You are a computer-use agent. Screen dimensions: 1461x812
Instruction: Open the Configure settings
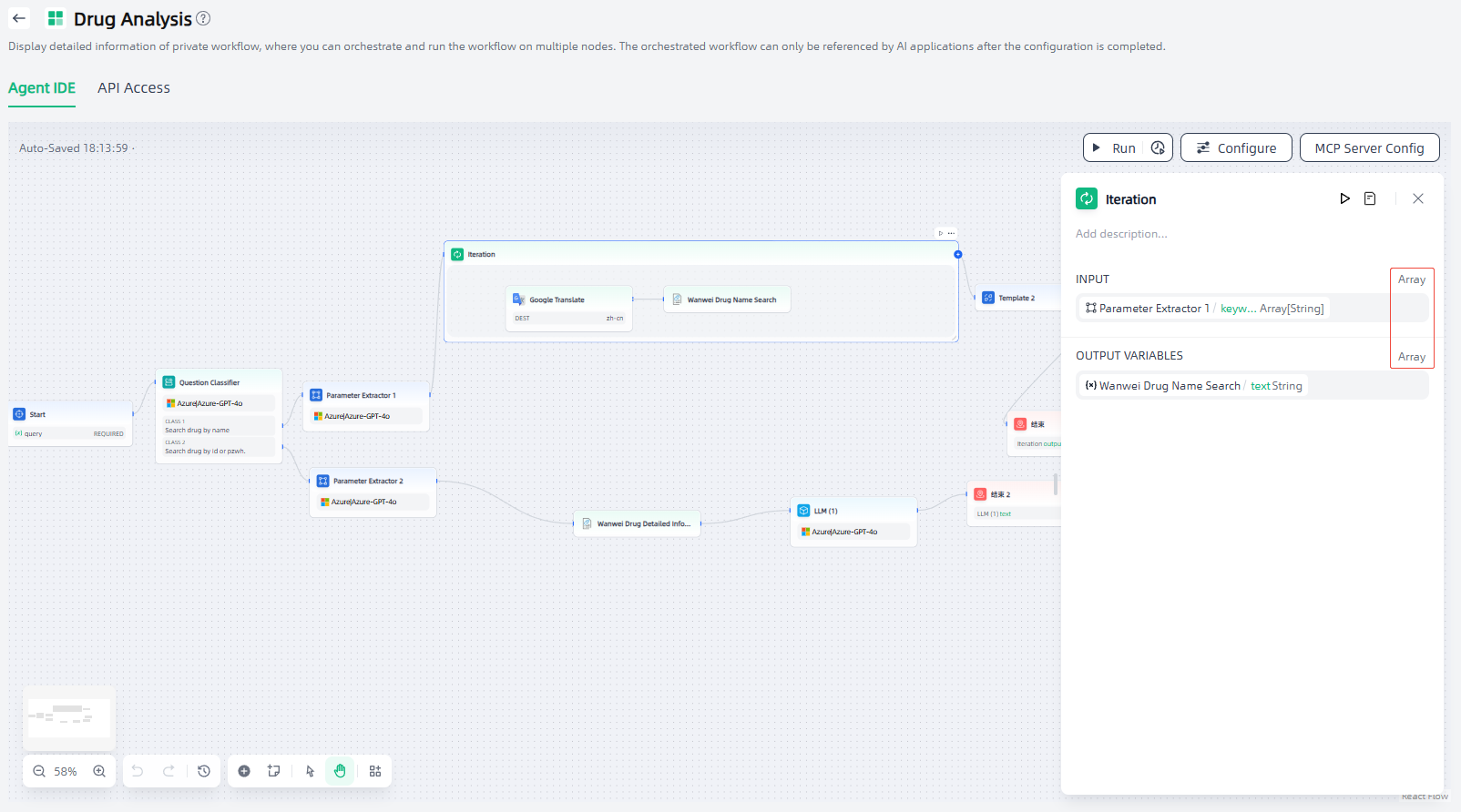pyautogui.click(x=1235, y=147)
